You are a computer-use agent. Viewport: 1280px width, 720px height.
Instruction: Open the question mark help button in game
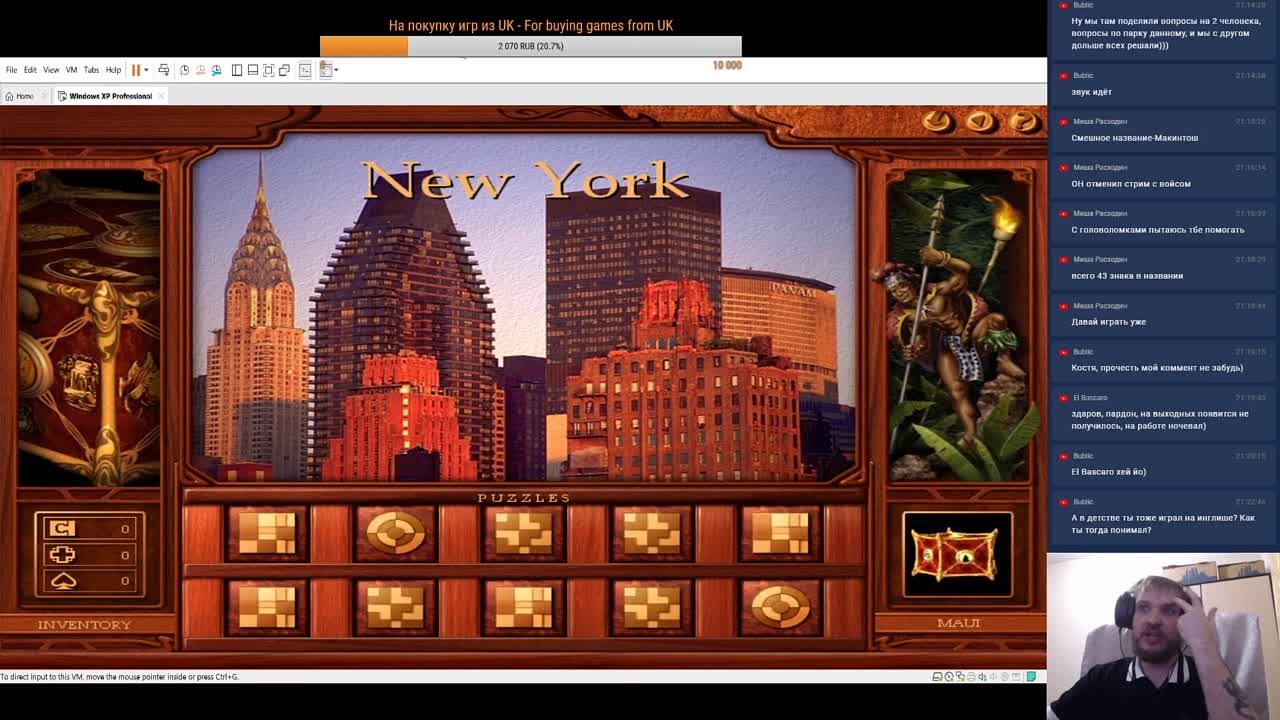click(1023, 121)
